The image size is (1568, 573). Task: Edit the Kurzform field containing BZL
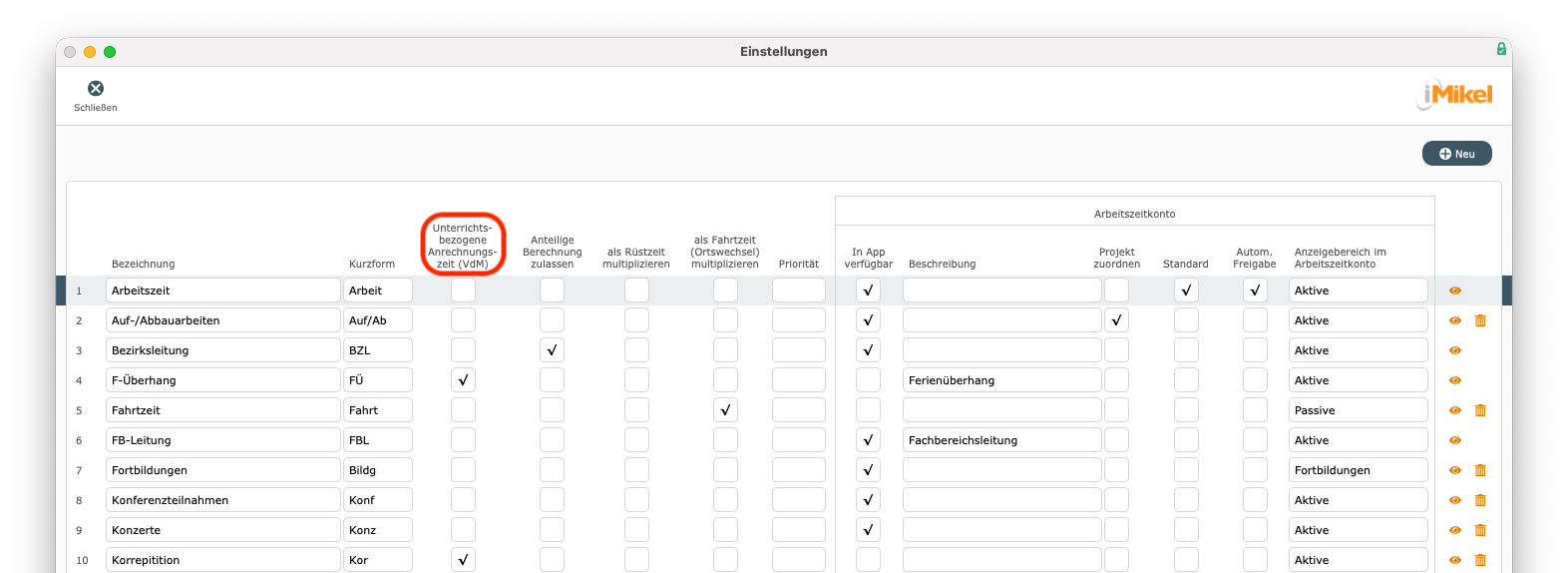(378, 350)
